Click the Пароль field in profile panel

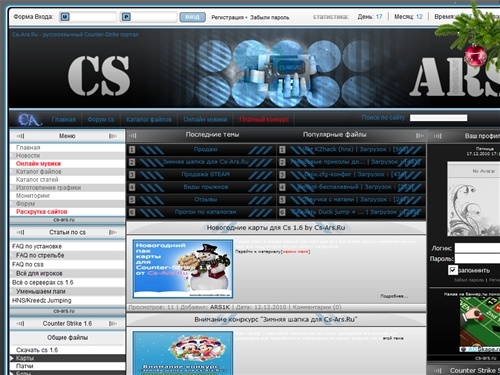(477, 259)
